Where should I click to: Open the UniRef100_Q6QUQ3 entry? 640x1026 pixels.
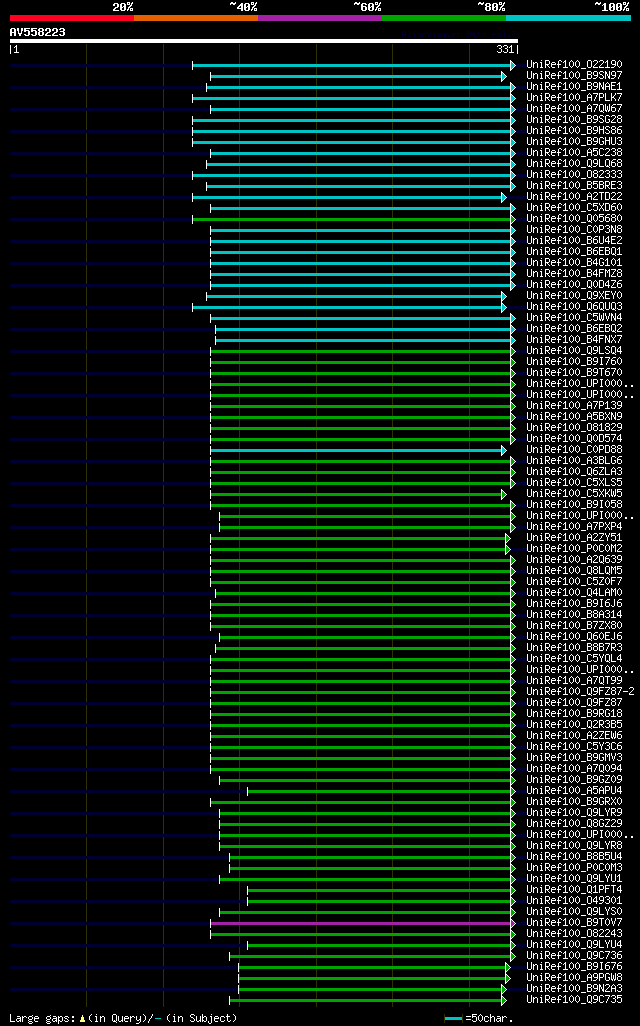coord(574,306)
